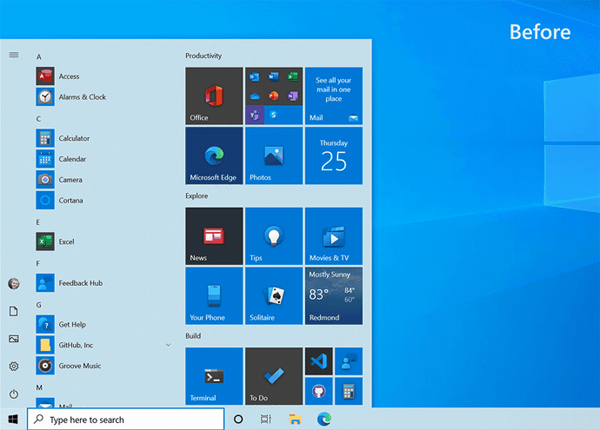
Task: Open the Calculator app in list
Action: coord(73,138)
